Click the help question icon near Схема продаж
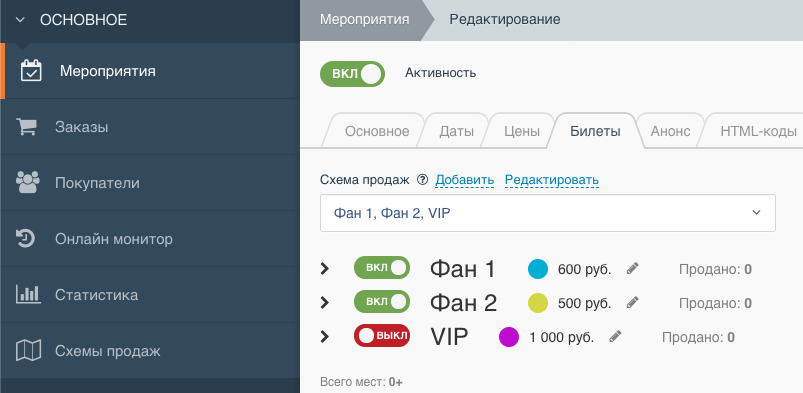Image resolution: width=803 pixels, height=393 pixels. click(x=422, y=180)
